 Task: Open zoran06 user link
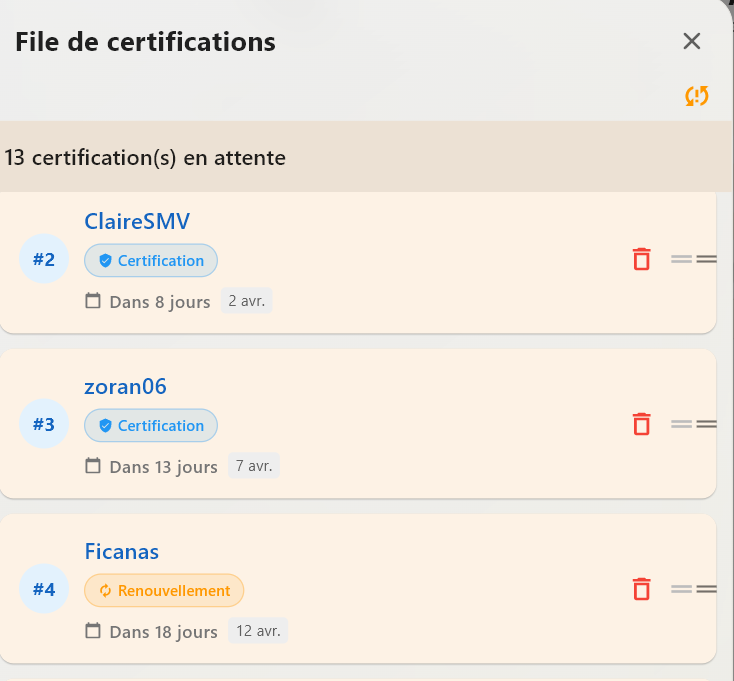point(126,386)
